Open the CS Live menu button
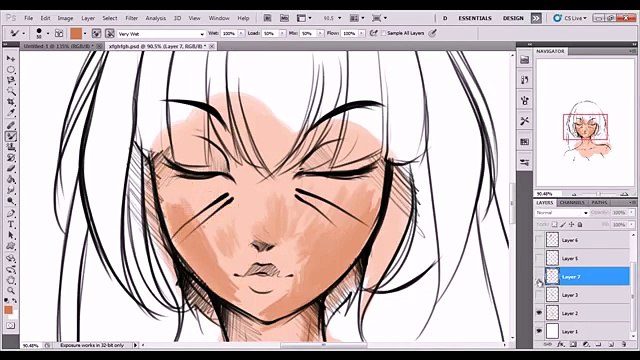Image resolution: width=640 pixels, height=360 pixels. (570, 18)
